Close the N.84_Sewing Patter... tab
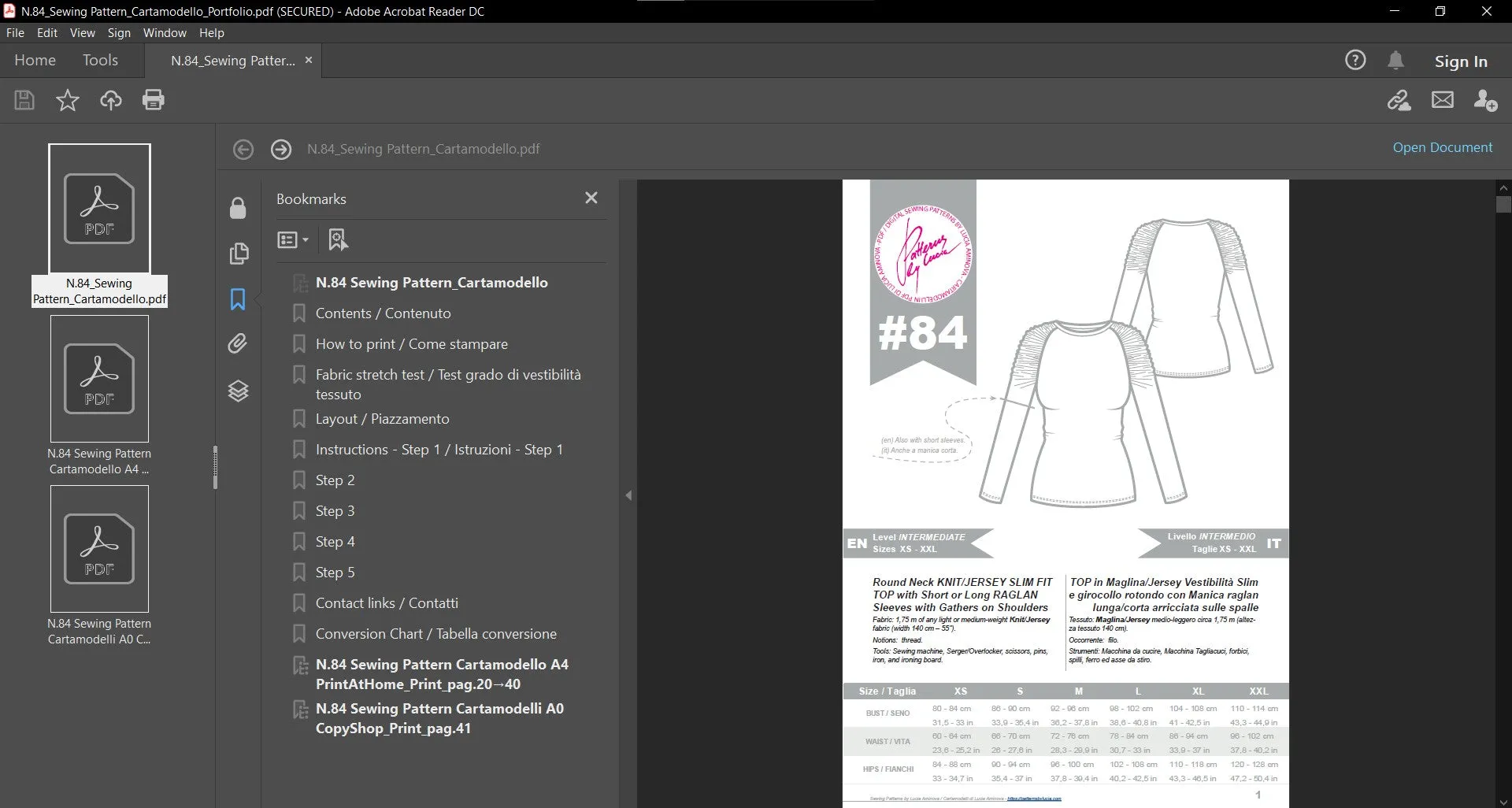 (x=309, y=60)
